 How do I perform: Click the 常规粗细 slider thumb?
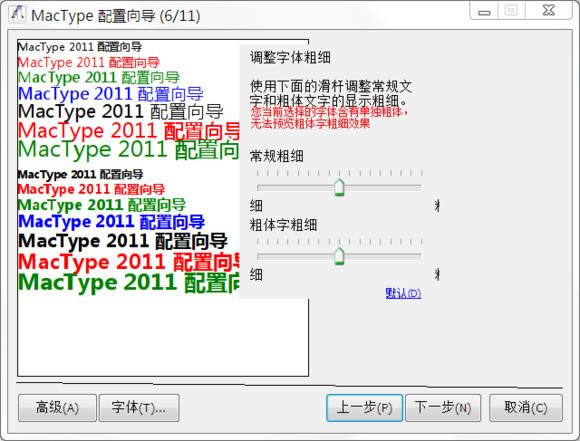(x=339, y=187)
